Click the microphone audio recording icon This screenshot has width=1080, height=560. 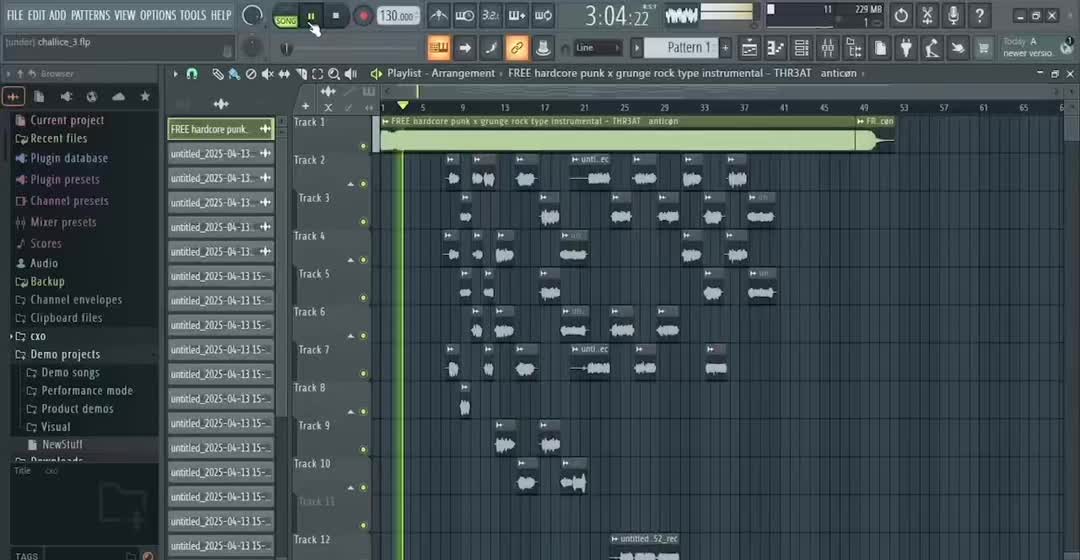point(953,14)
